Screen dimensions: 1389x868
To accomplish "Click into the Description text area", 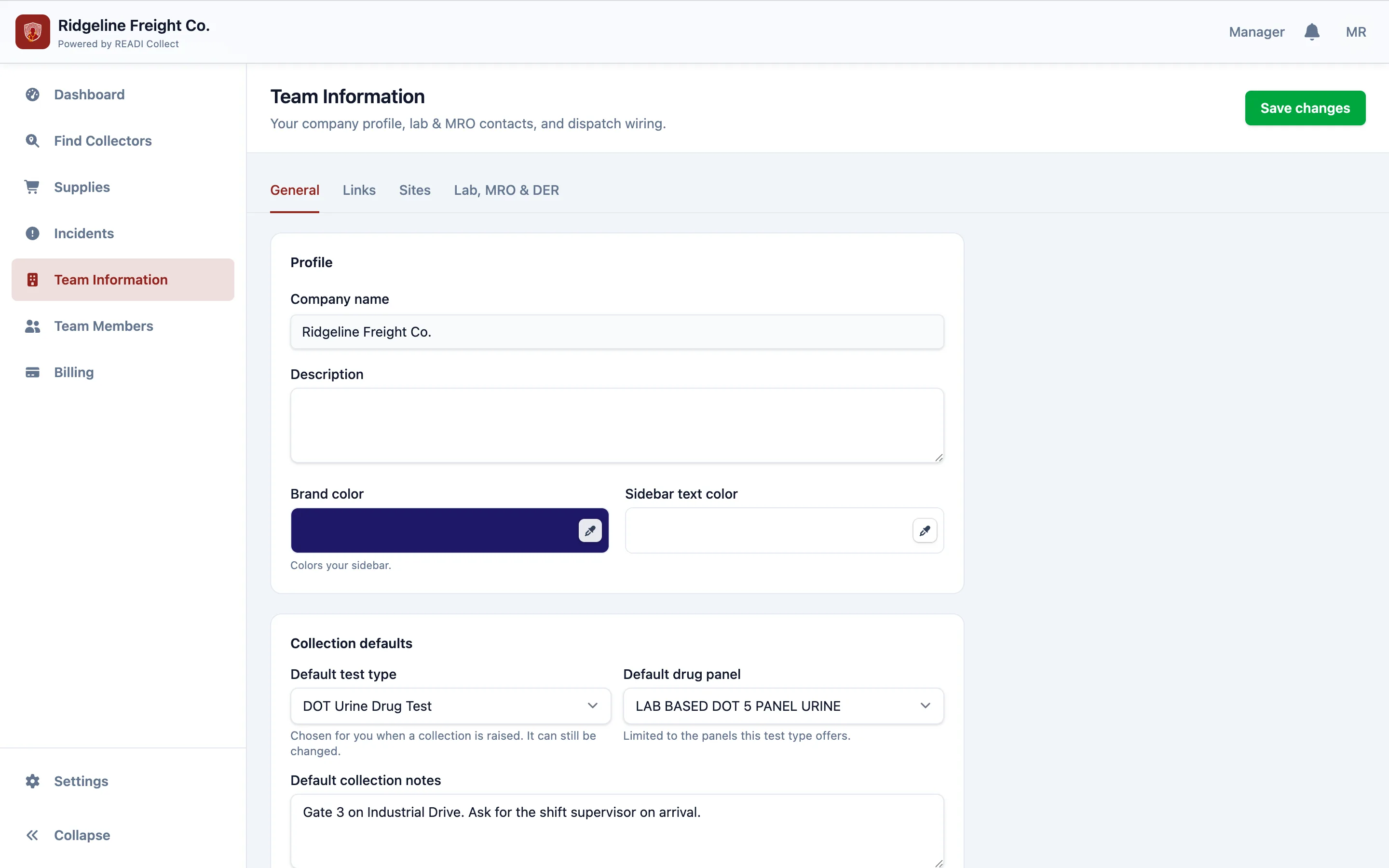I will (617, 425).
